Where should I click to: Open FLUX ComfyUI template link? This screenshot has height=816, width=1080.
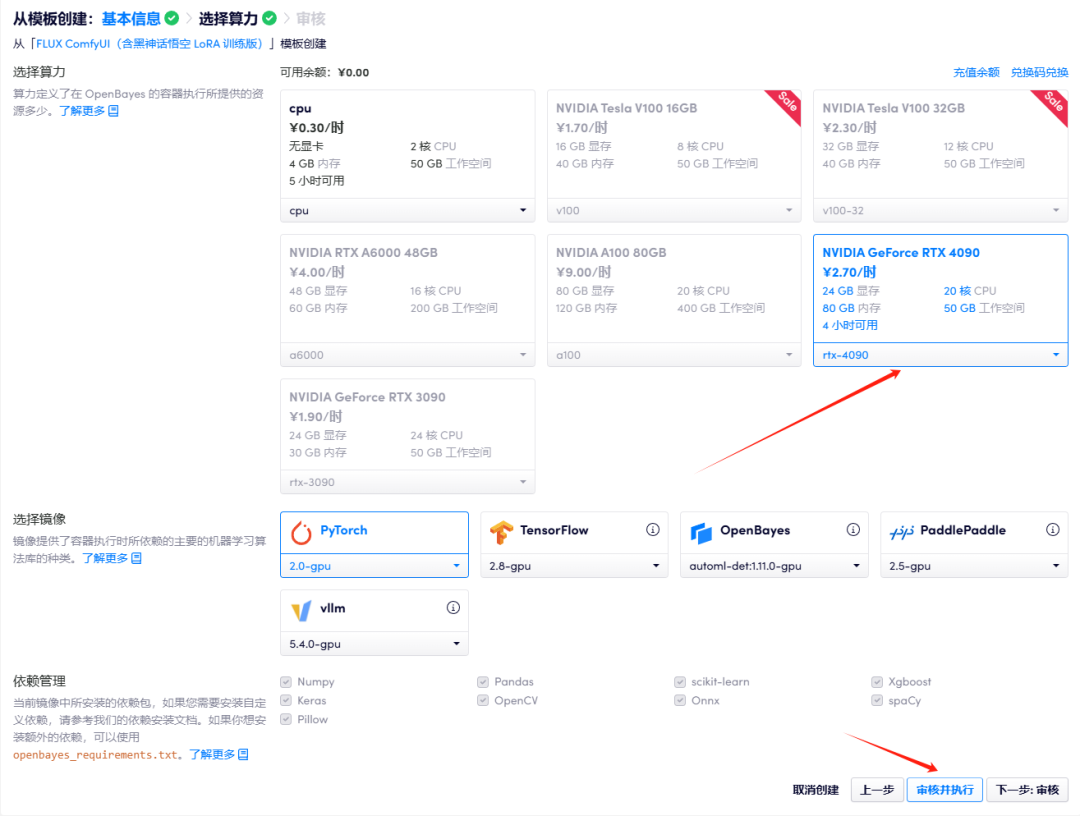click(149, 43)
